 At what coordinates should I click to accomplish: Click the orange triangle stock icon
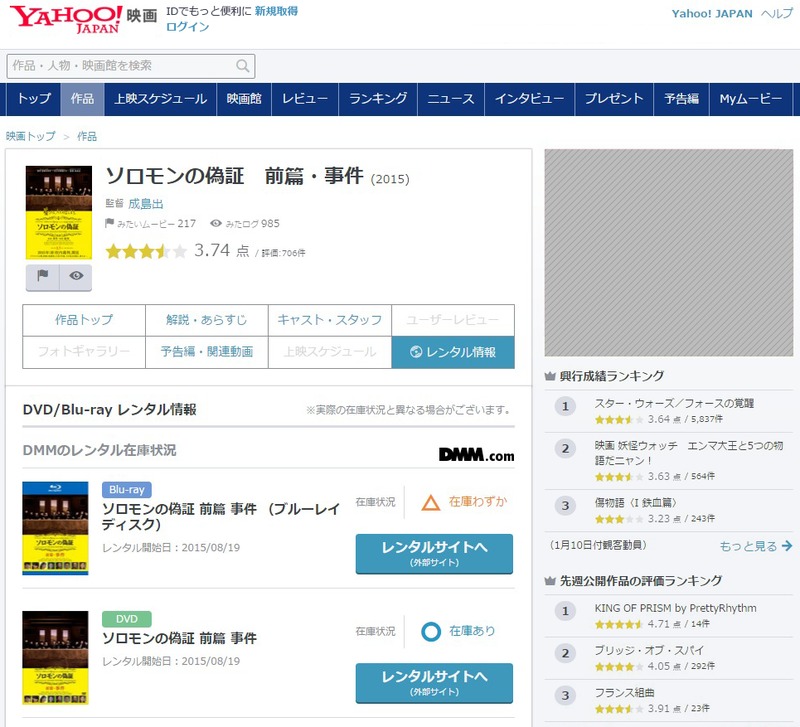pyautogui.click(x=431, y=503)
